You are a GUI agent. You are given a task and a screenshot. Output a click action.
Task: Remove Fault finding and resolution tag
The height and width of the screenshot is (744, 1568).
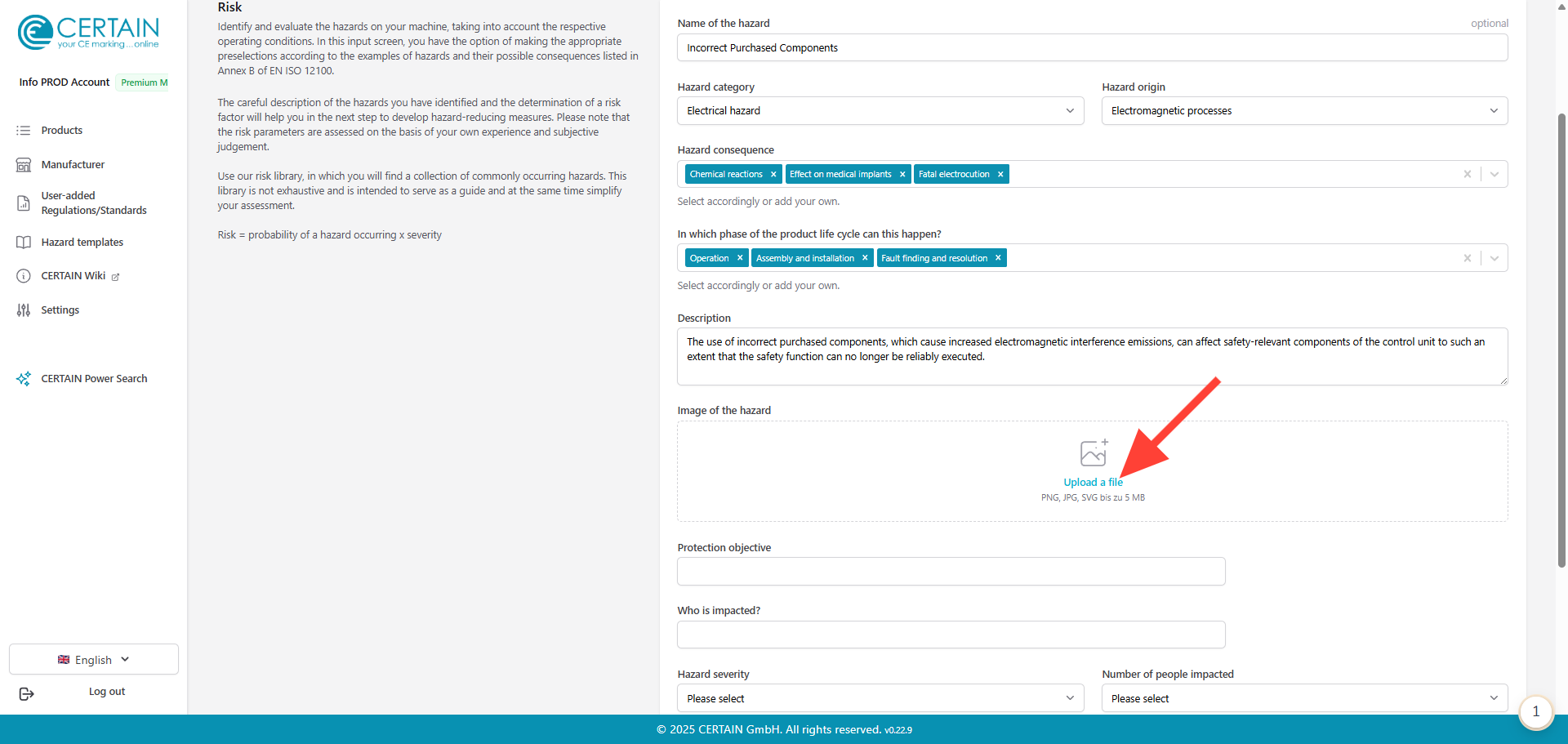click(998, 258)
